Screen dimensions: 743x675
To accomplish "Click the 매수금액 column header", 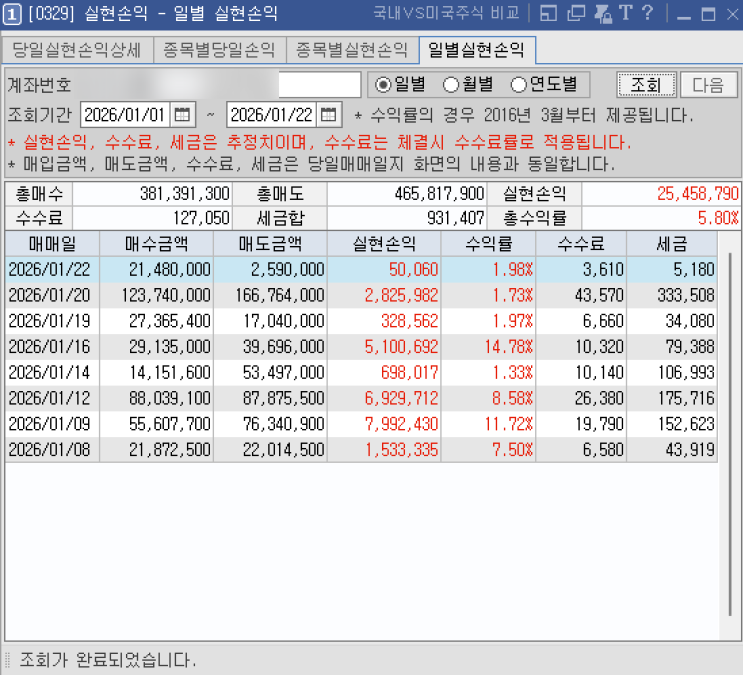I will coord(156,244).
